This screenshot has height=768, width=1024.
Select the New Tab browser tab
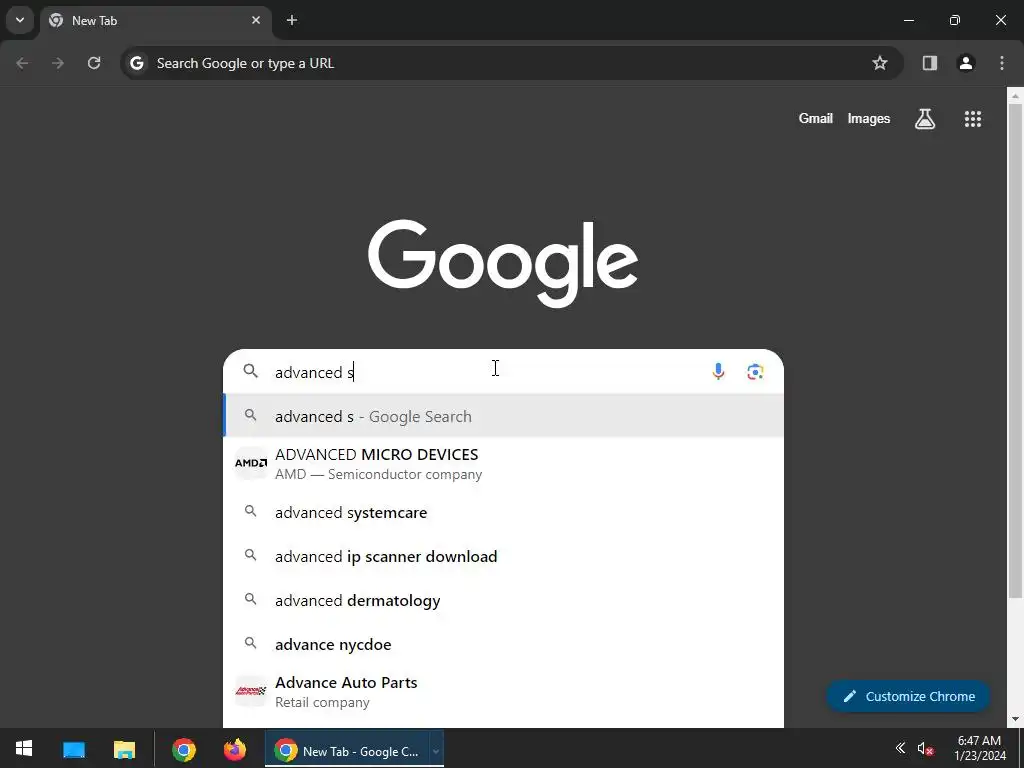click(x=155, y=21)
